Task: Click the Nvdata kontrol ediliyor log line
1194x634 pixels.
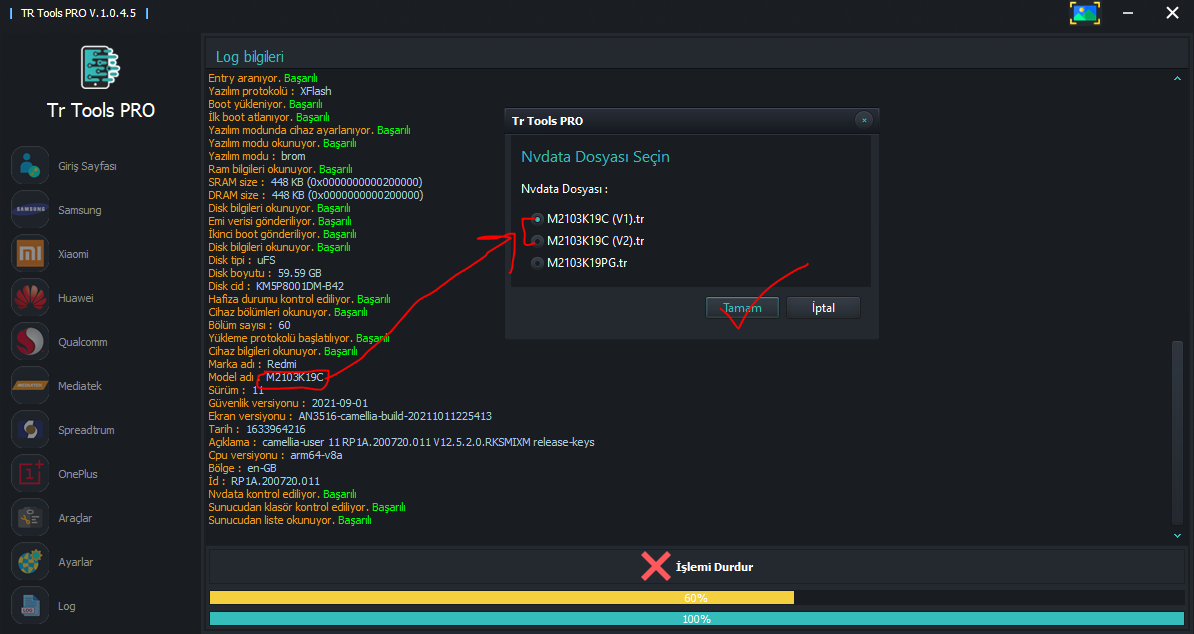Action: click(x=283, y=495)
